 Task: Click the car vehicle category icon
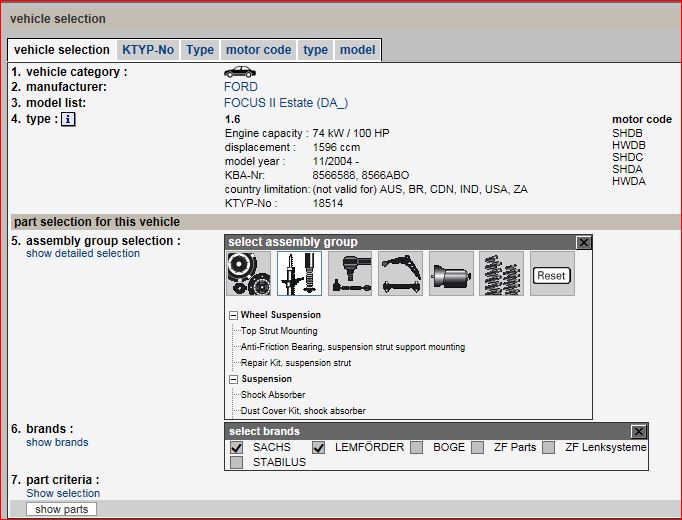(240, 72)
